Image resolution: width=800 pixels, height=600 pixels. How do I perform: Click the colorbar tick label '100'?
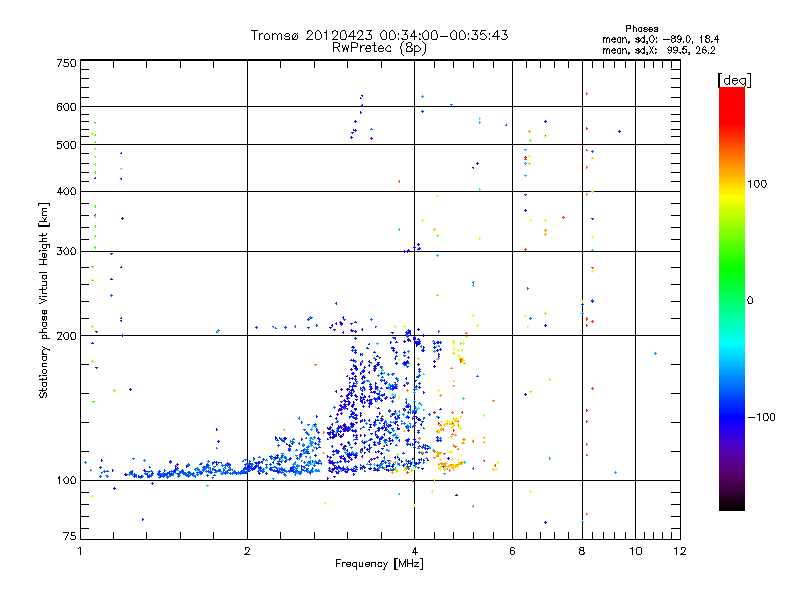(757, 184)
